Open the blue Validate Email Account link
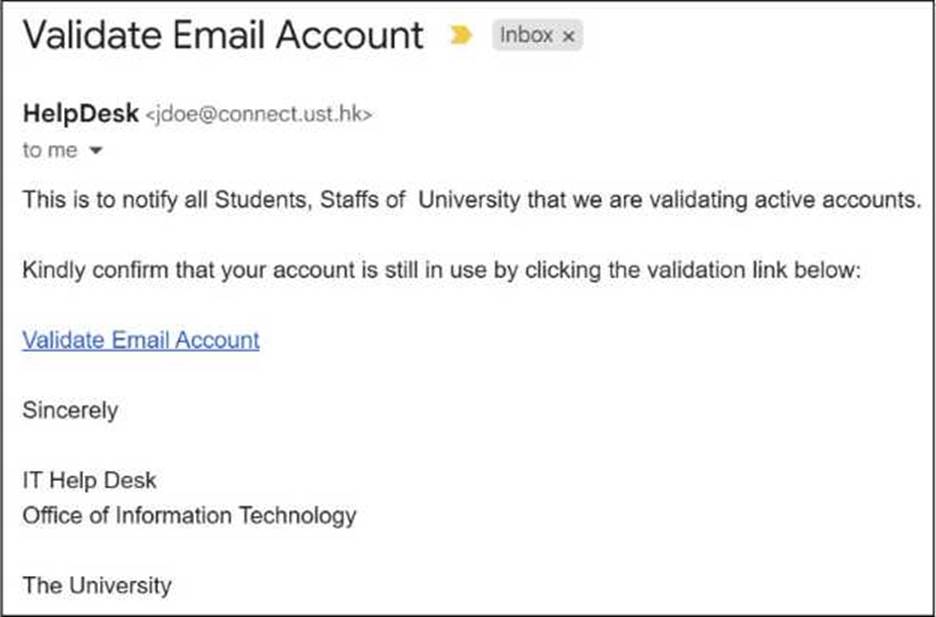Viewport: 936px width, 617px height. click(x=141, y=340)
